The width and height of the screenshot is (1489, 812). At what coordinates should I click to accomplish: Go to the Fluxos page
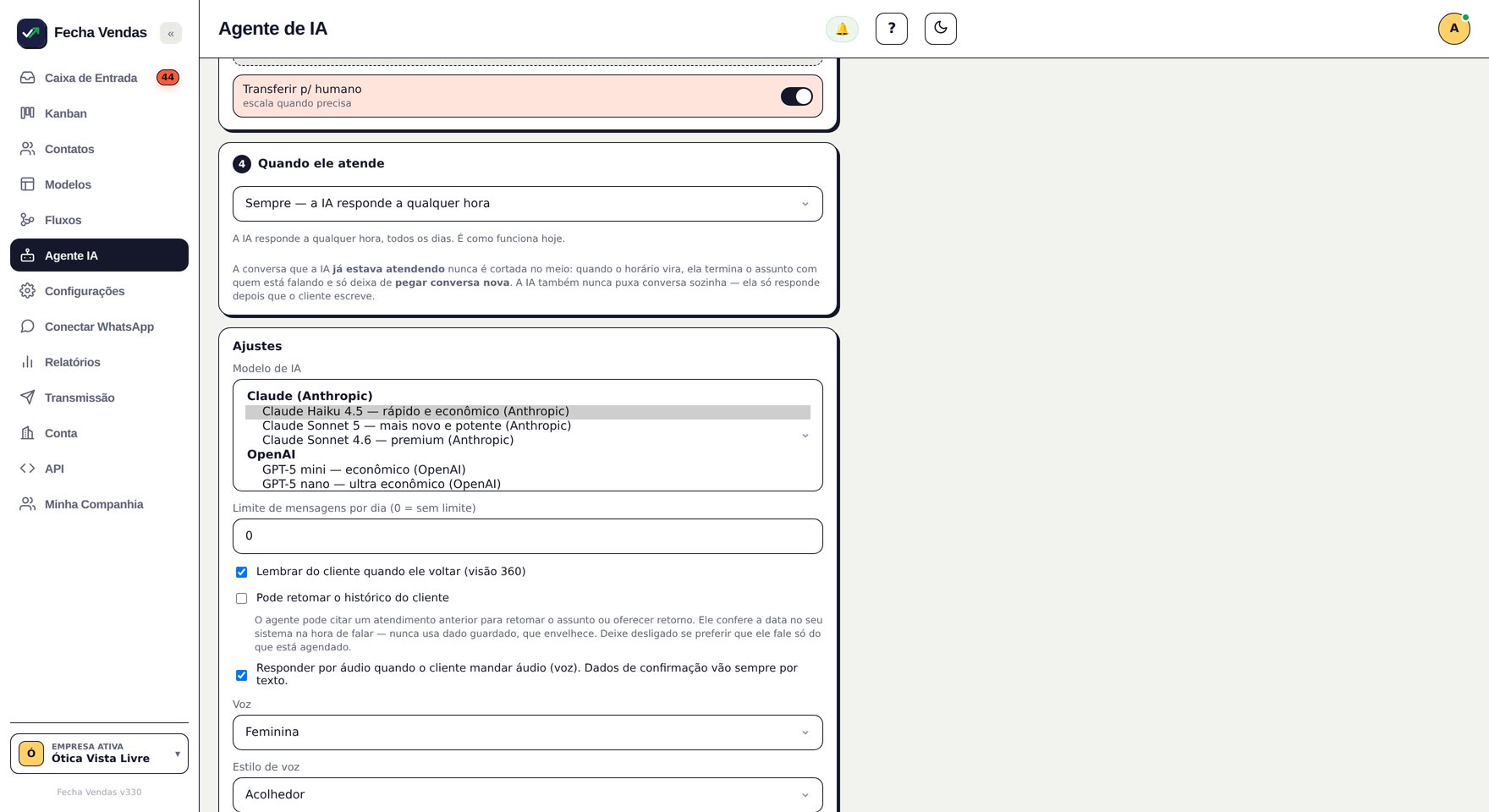99,220
